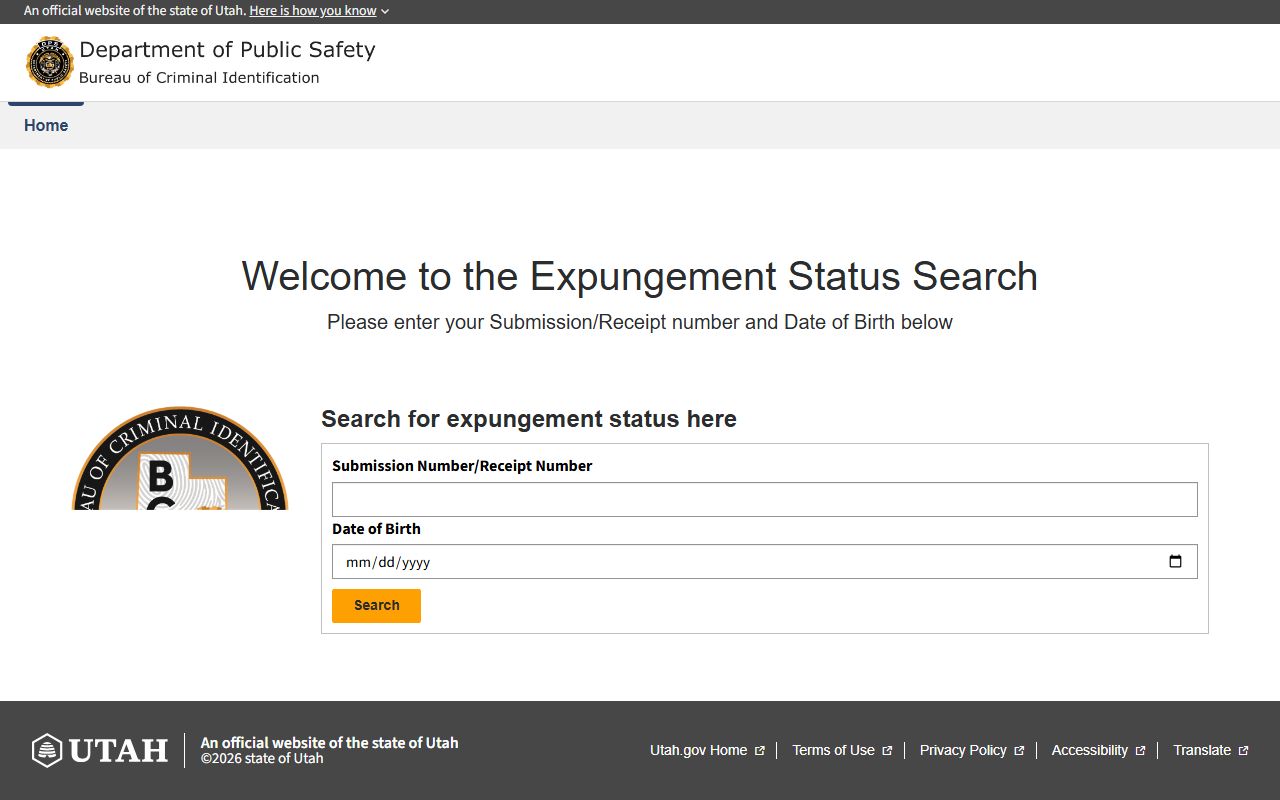Image resolution: width=1280 pixels, height=800 pixels.
Task: Open the Utah.gov Home footer link
Action: (707, 750)
